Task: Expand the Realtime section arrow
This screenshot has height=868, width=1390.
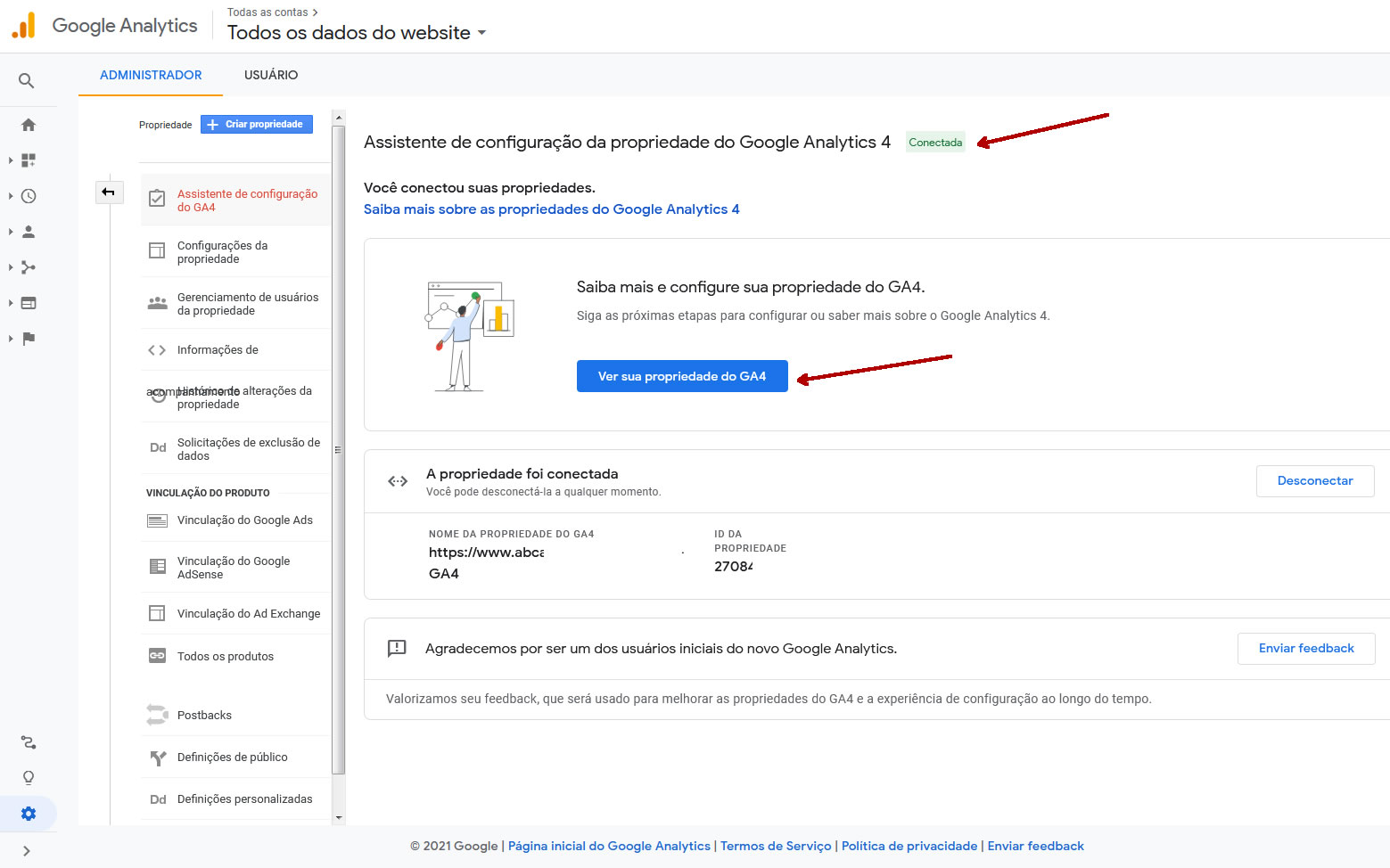Action: [x=11, y=196]
